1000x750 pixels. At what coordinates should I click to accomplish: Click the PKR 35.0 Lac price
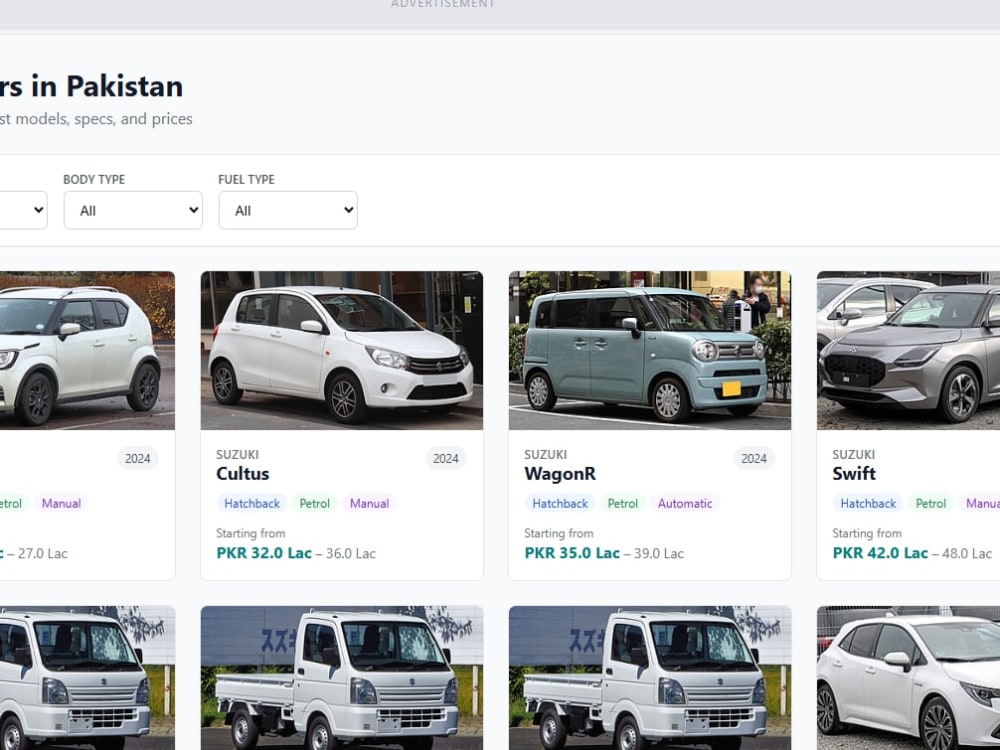pos(572,553)
